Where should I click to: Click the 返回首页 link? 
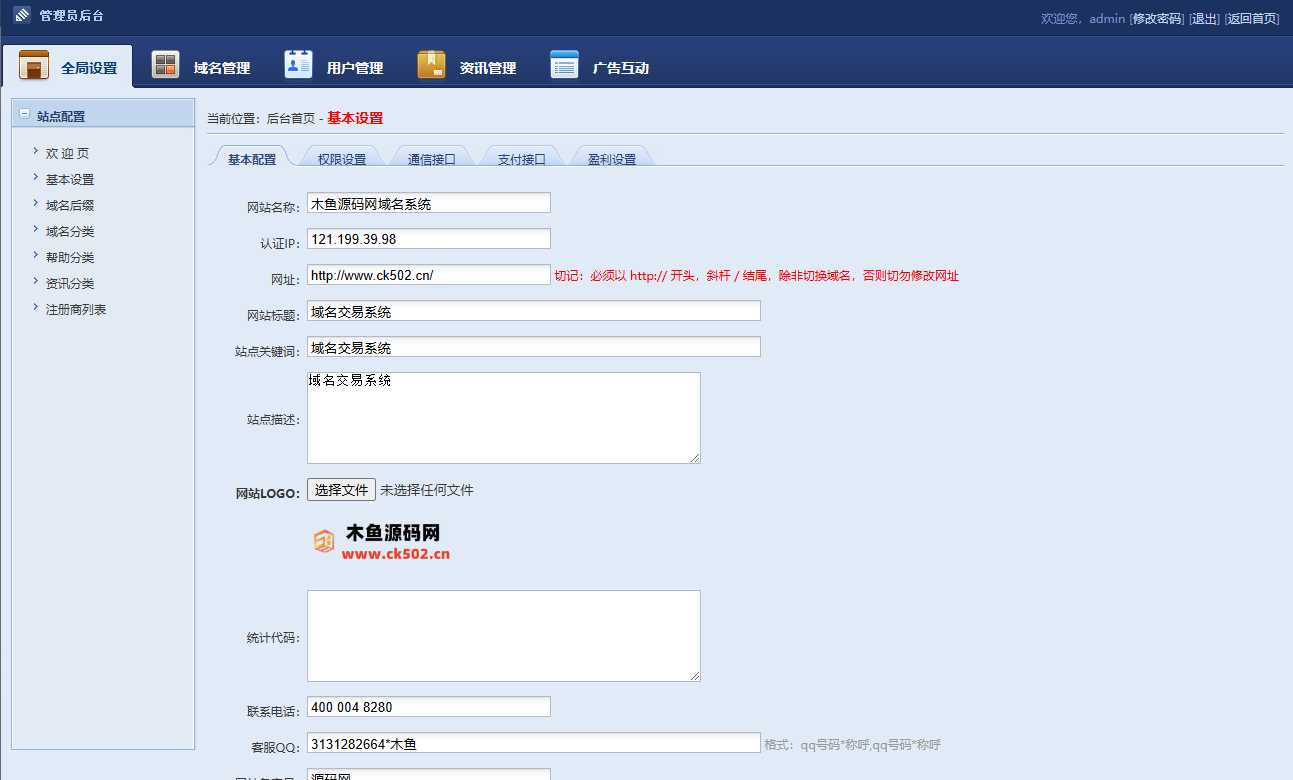tap(1252, 18)
